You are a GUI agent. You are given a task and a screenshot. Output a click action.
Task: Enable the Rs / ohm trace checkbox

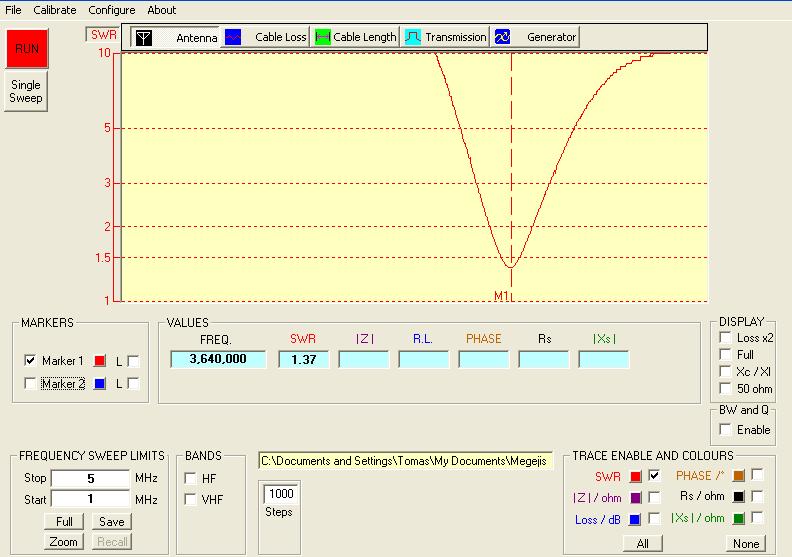click(757, 496)
